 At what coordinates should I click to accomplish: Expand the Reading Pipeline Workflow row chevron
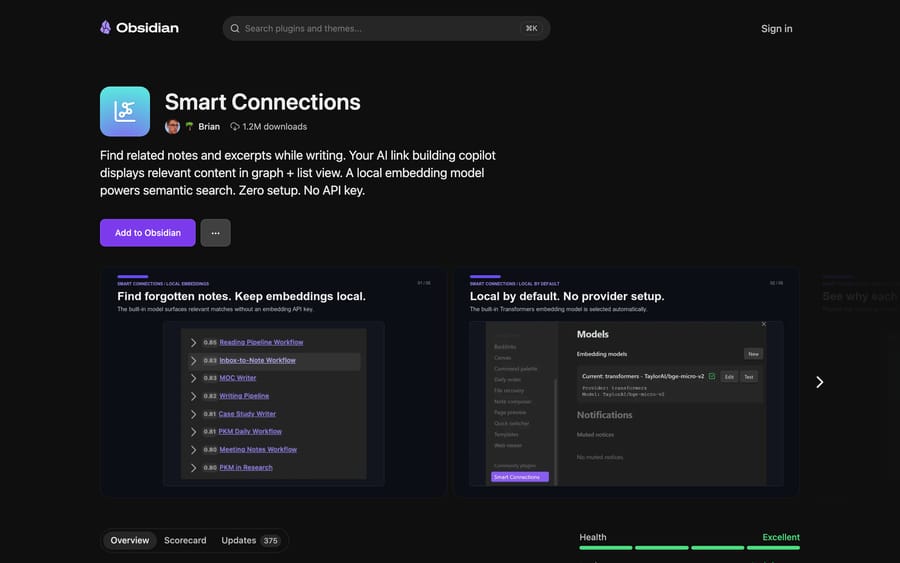[x=193, y=343]
